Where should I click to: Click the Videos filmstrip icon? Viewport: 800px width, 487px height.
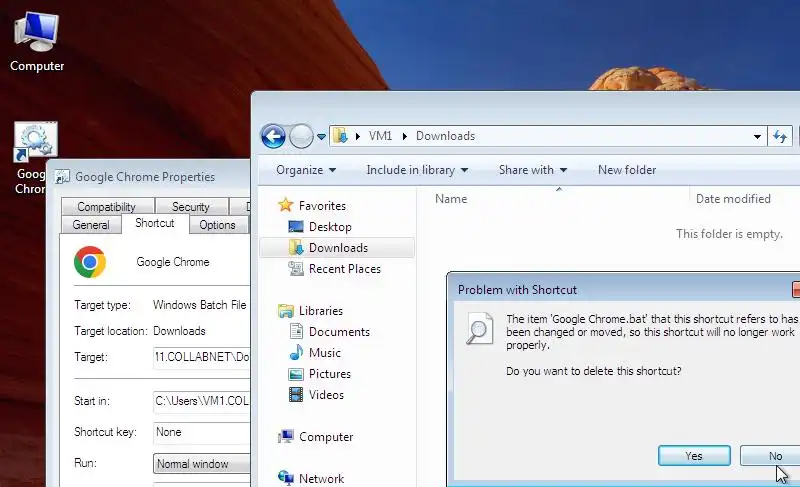296,395
